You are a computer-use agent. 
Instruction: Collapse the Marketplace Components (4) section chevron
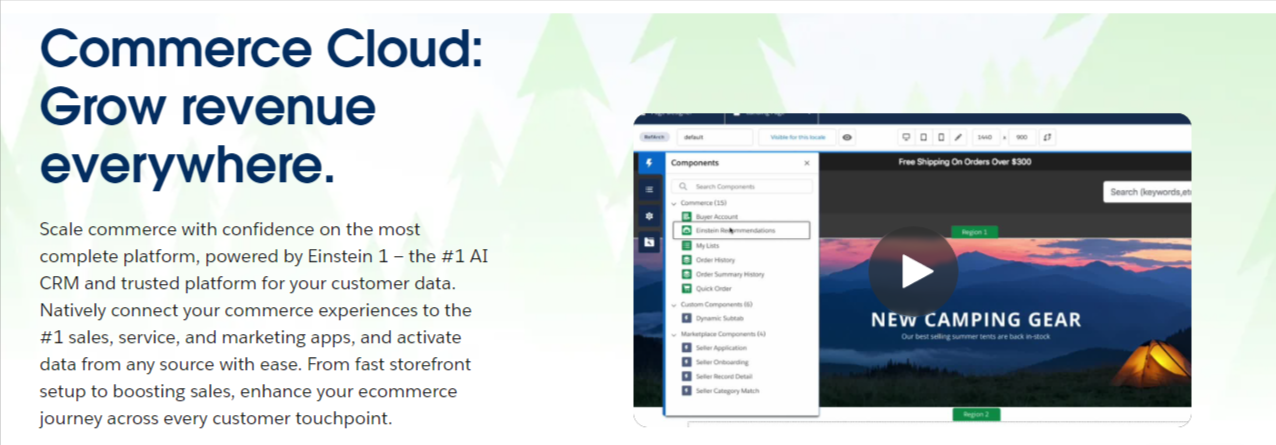coord(674,333)
